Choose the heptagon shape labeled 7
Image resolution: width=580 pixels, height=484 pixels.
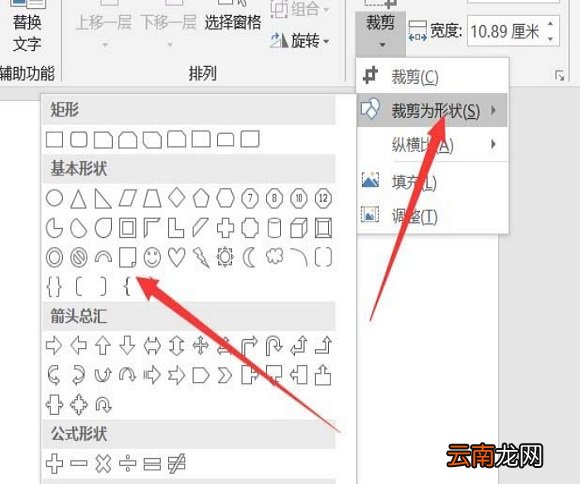pos(250,198)
